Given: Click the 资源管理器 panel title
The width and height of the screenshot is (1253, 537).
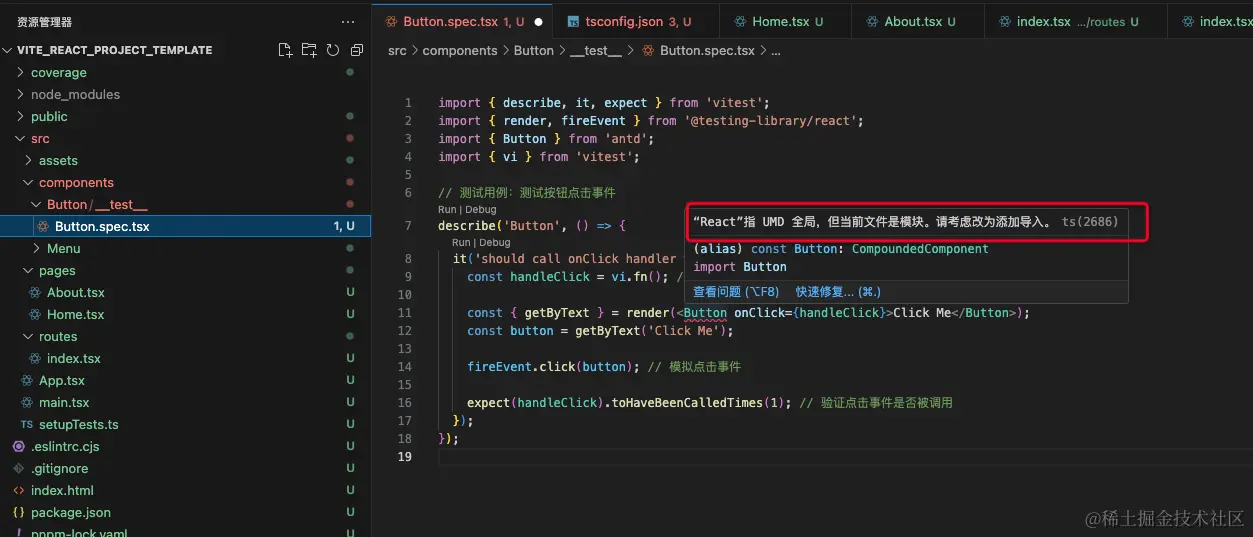Looking at the screenshot, I should tap(44, 21).
